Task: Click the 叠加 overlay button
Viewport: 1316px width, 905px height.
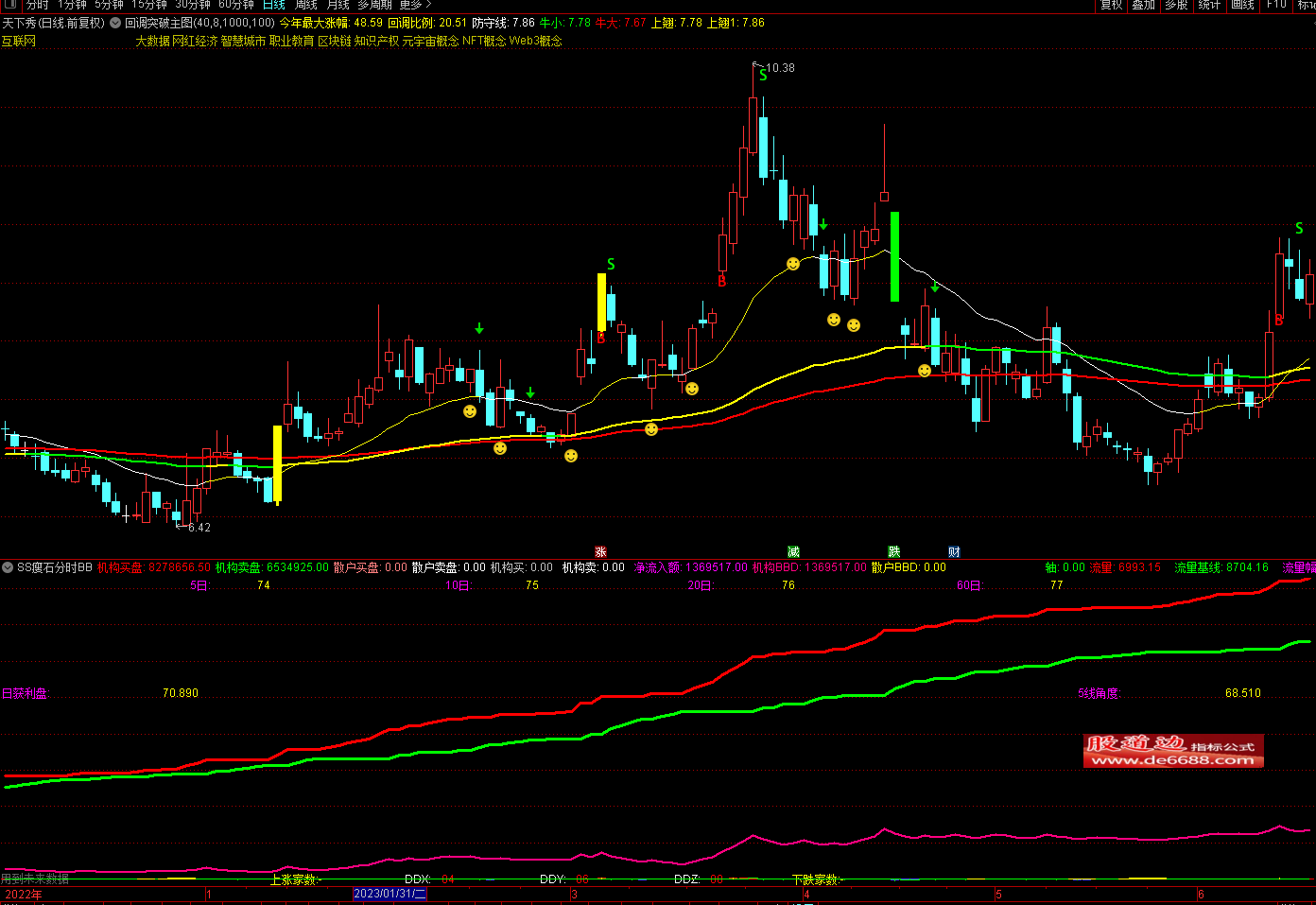Action: (1144, 5)
